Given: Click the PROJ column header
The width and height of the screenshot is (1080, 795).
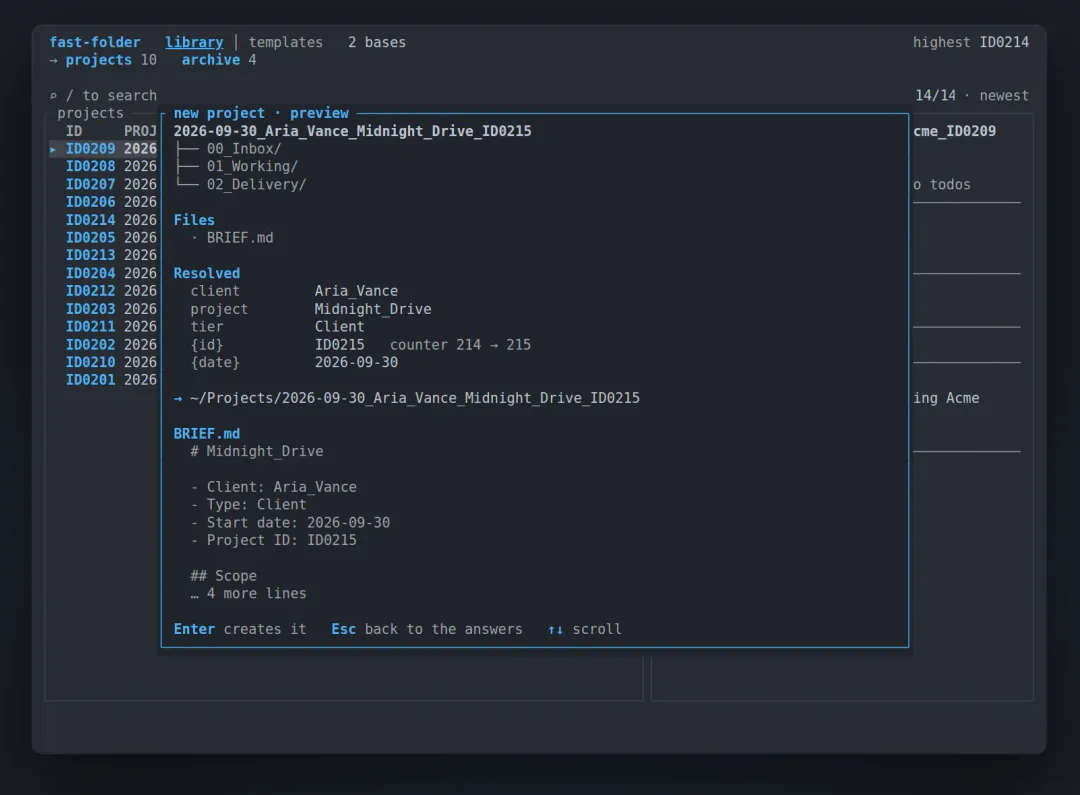Looking at the screenshot, I should click(141, 131).
